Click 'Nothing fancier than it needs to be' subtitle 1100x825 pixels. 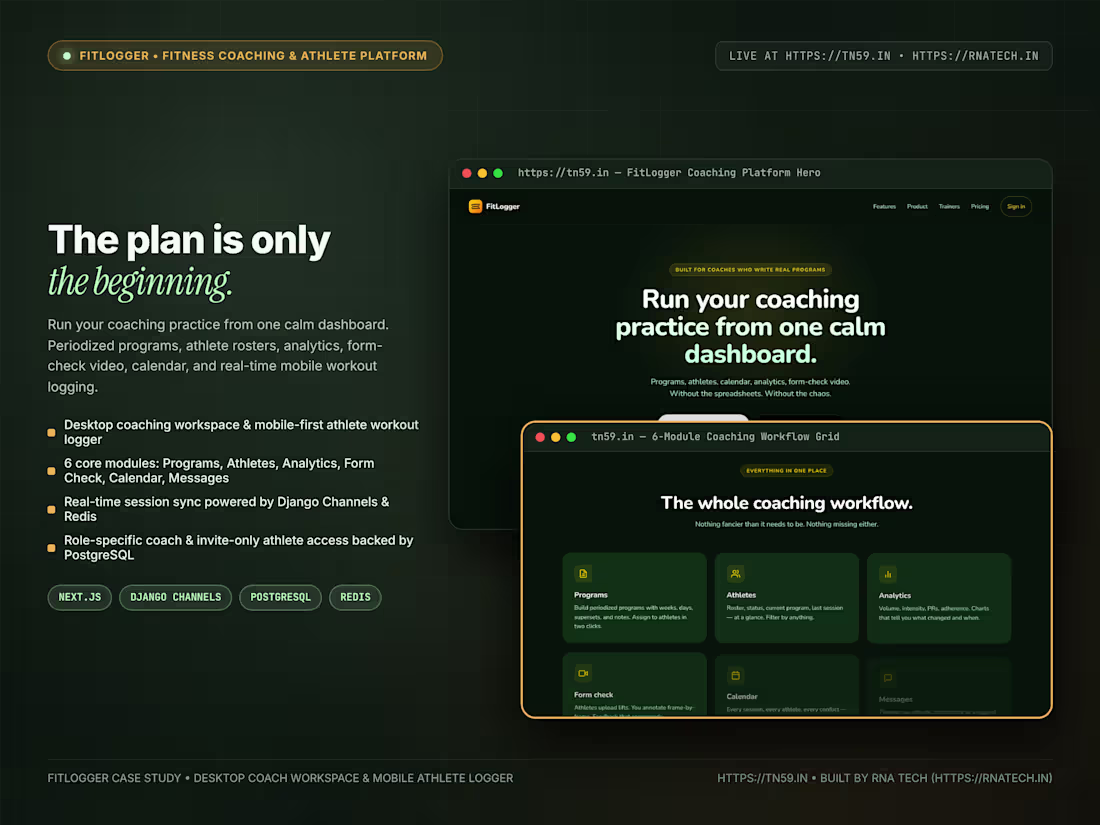(x=786, y=524)
